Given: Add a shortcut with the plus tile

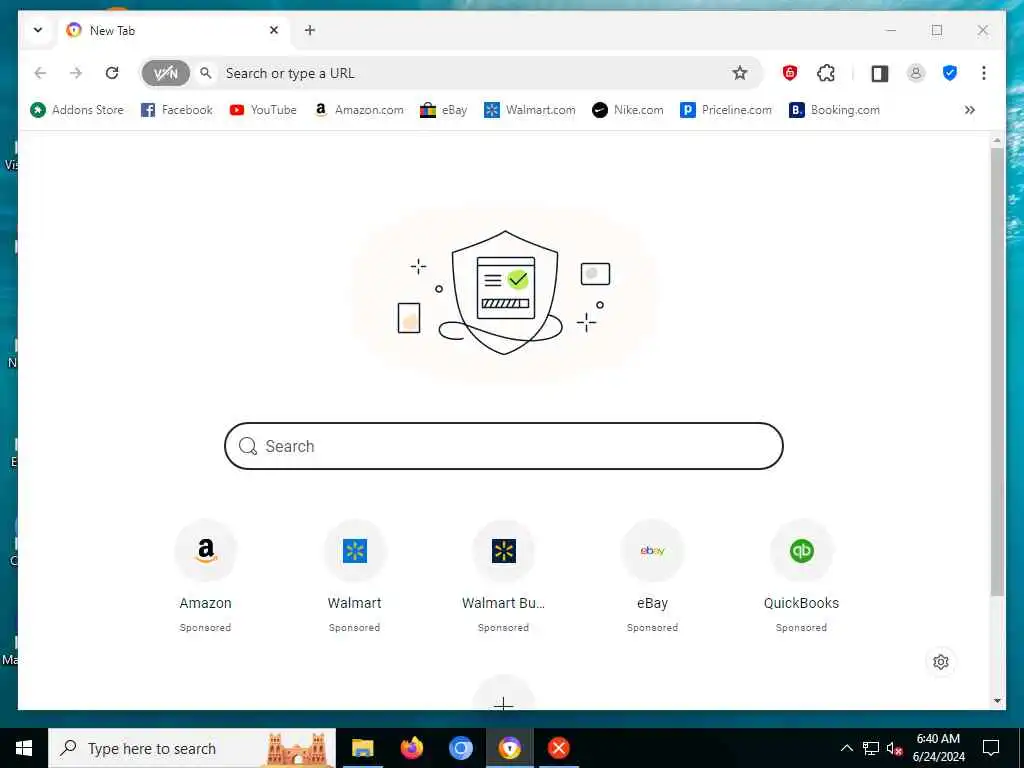Looking at the screenshot, I should 504,696.
